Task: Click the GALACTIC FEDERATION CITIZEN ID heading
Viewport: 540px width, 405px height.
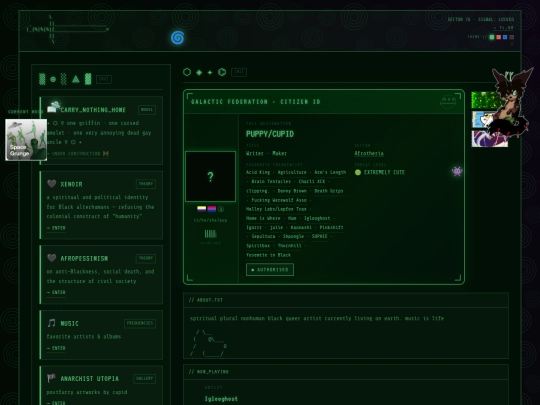Action: click(256, 102)
